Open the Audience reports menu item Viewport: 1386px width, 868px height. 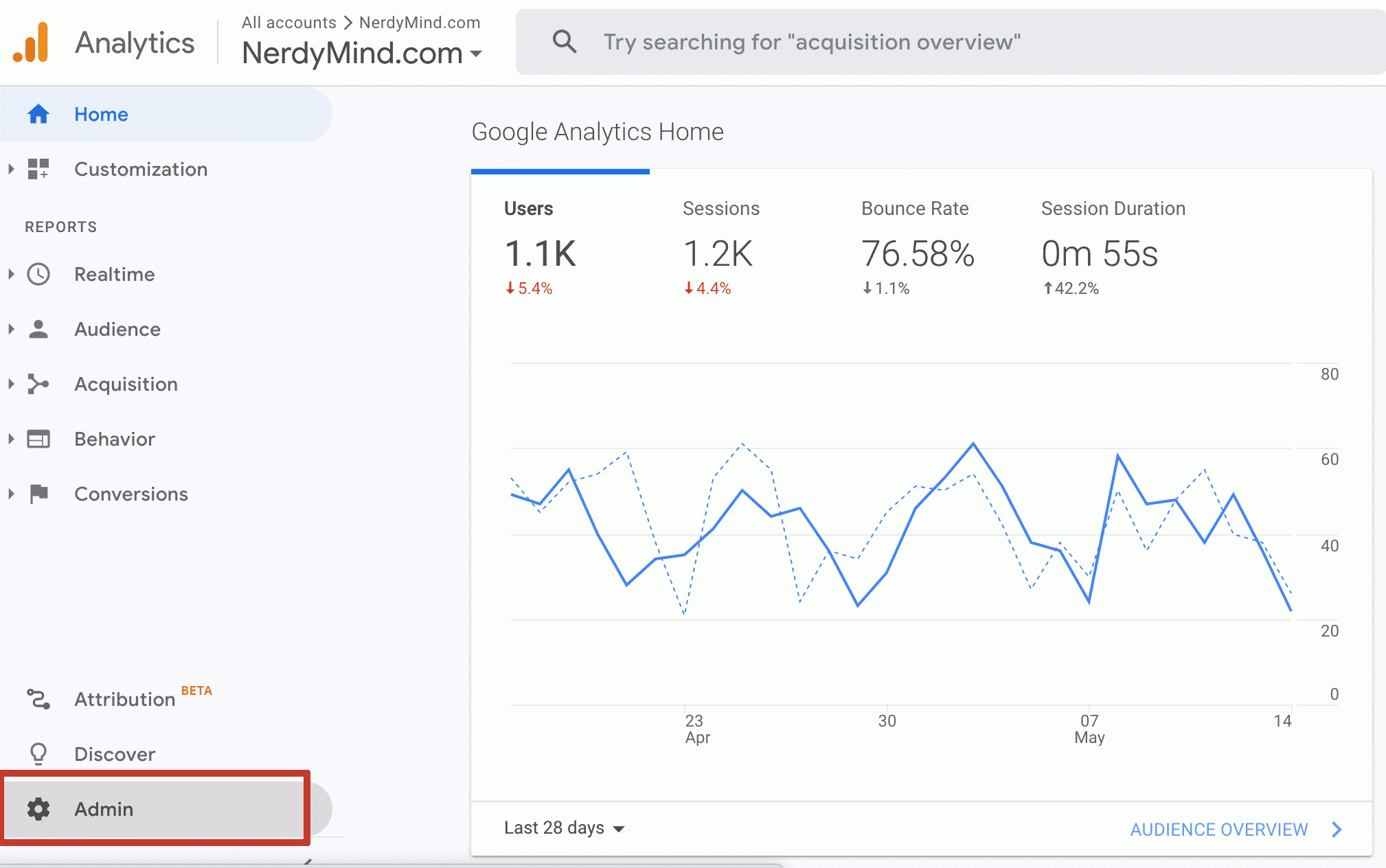(x=166, y=329)
